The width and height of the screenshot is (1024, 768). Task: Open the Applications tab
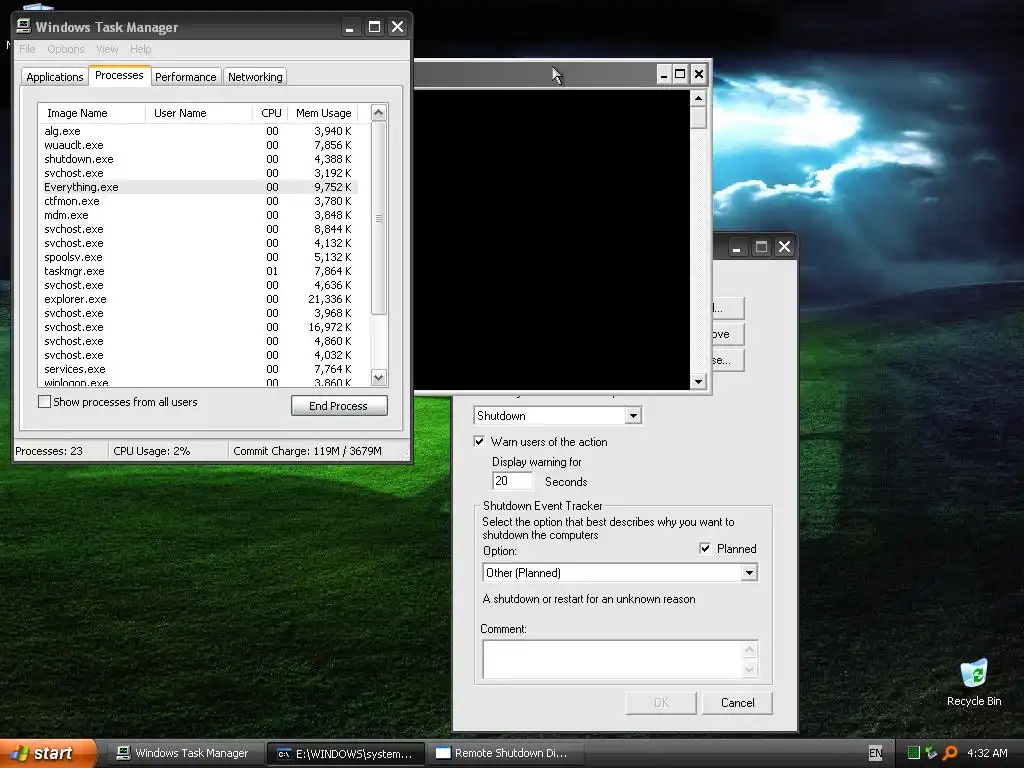(55, 77)
